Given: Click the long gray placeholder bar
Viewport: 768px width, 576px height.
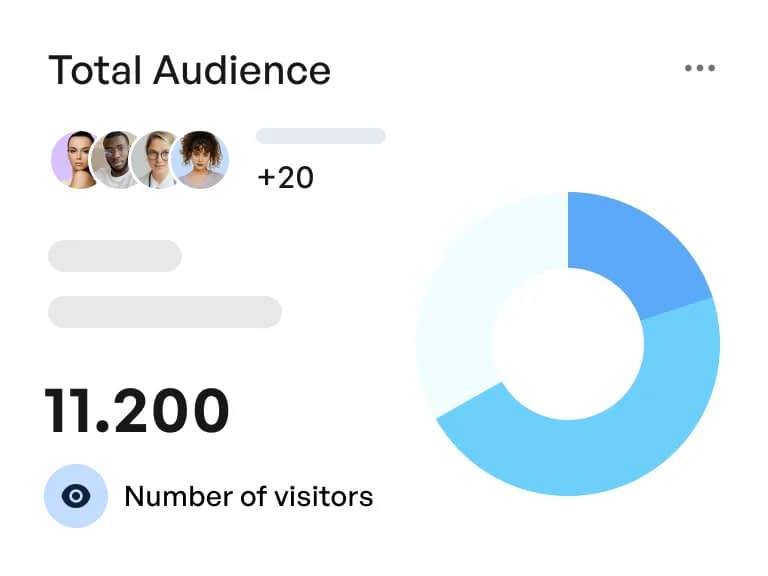Looking at the screenshot, I should pos(165,311).
